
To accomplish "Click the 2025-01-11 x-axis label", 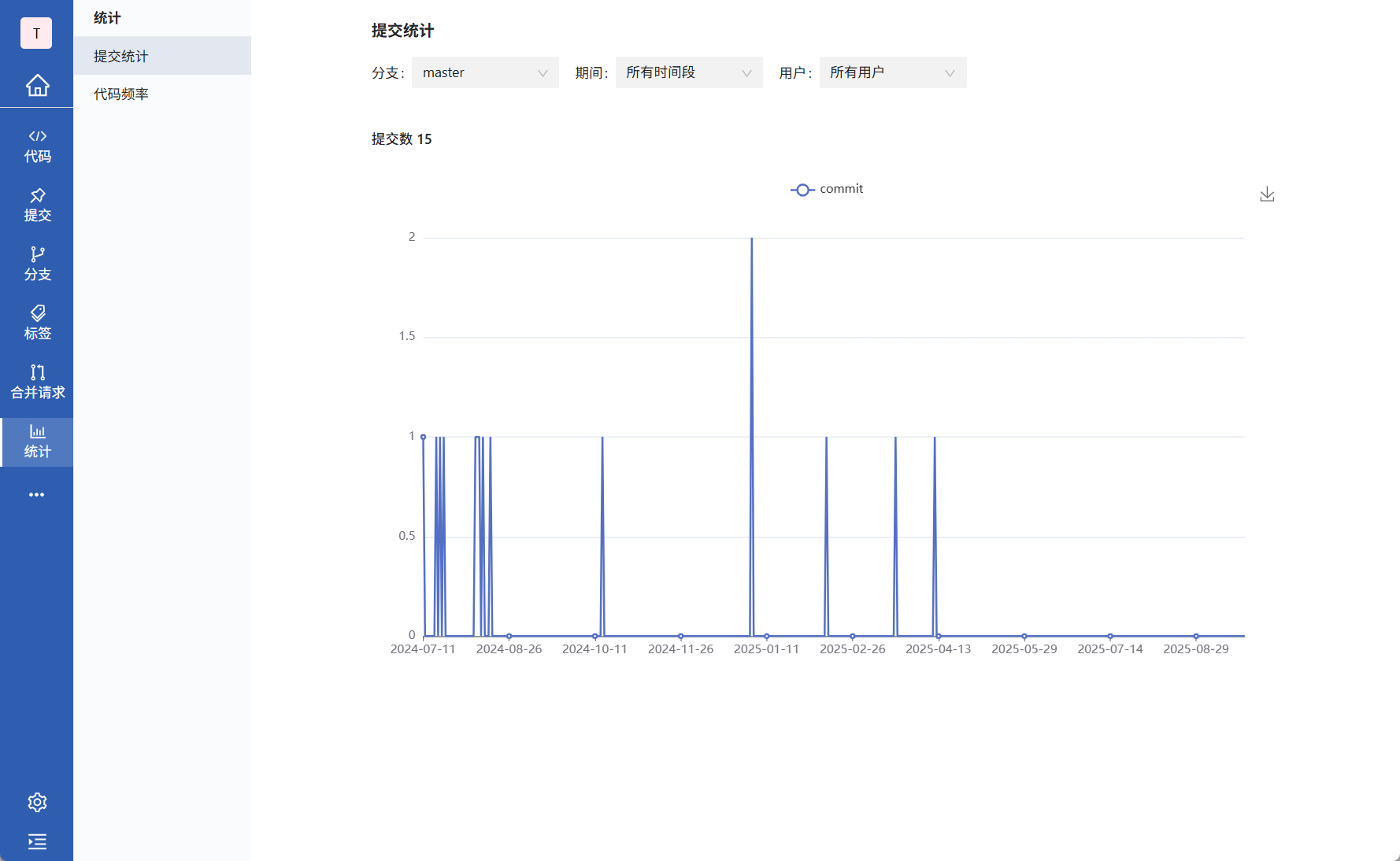I will coord(766,649).
